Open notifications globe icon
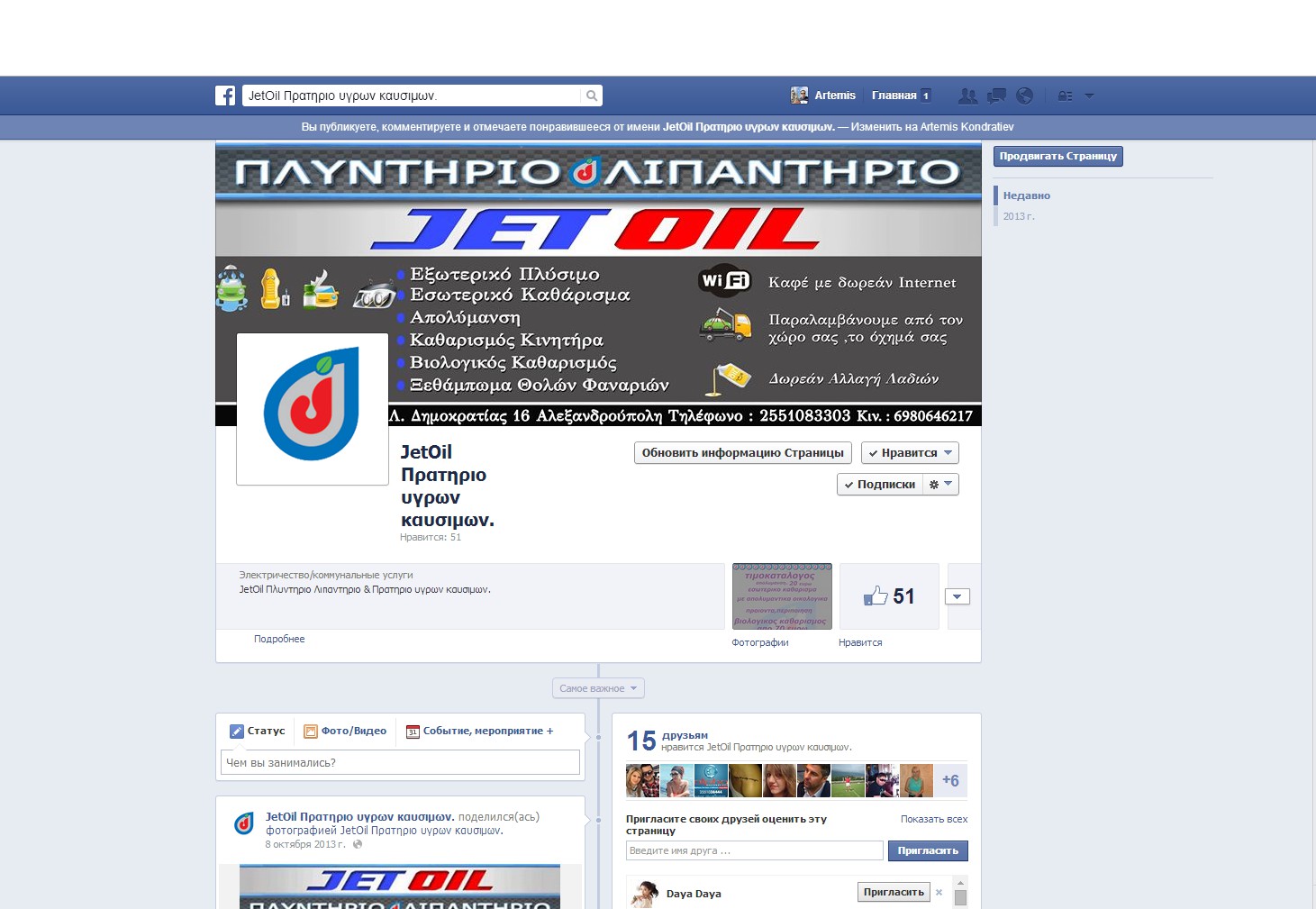This screenshot has width=1316, height=909. point(1024,95)
